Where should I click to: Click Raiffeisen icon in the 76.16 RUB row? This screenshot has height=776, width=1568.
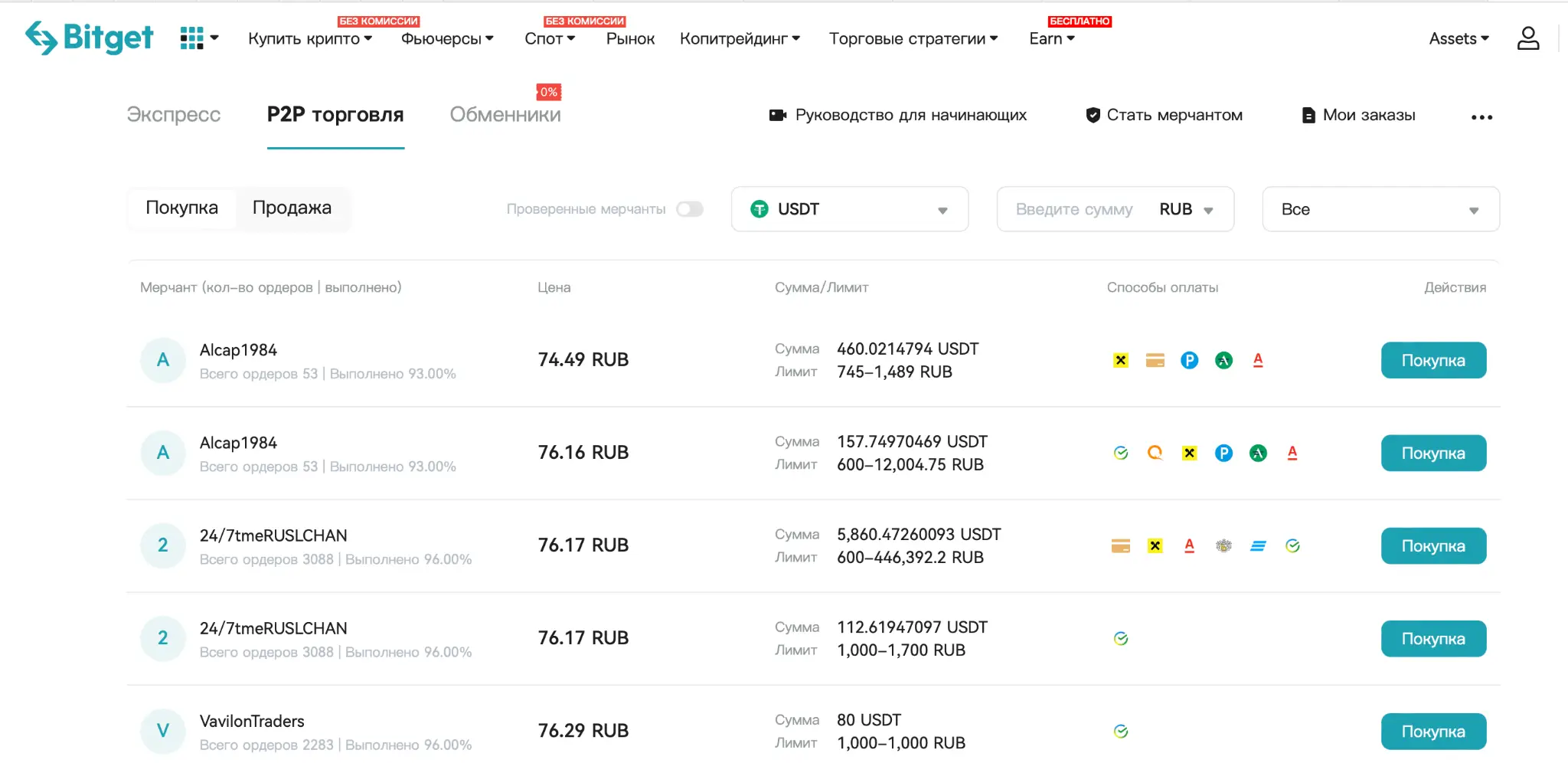(x=1189, y=453)
